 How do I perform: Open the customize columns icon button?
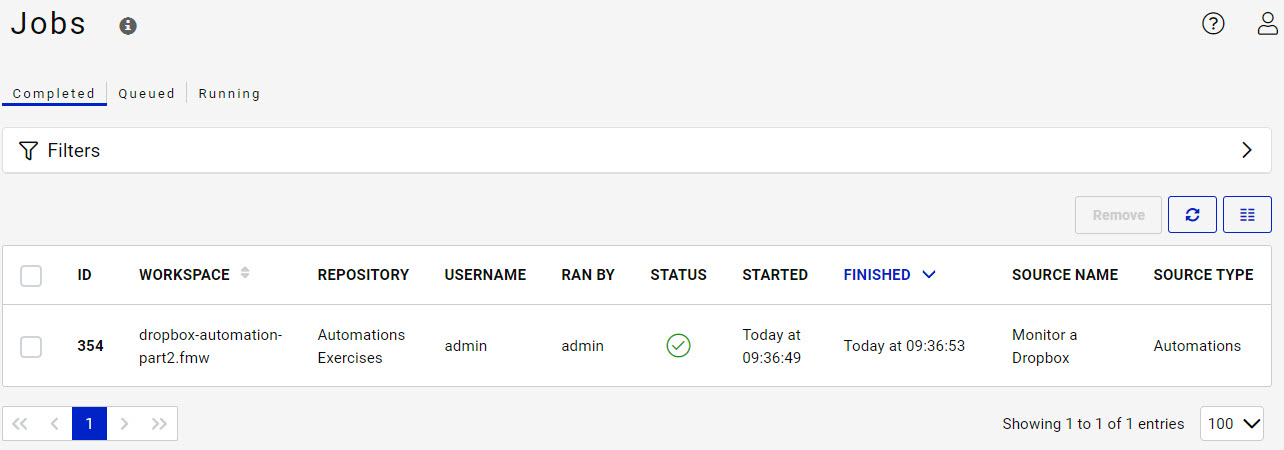(x=1247, y=215)
